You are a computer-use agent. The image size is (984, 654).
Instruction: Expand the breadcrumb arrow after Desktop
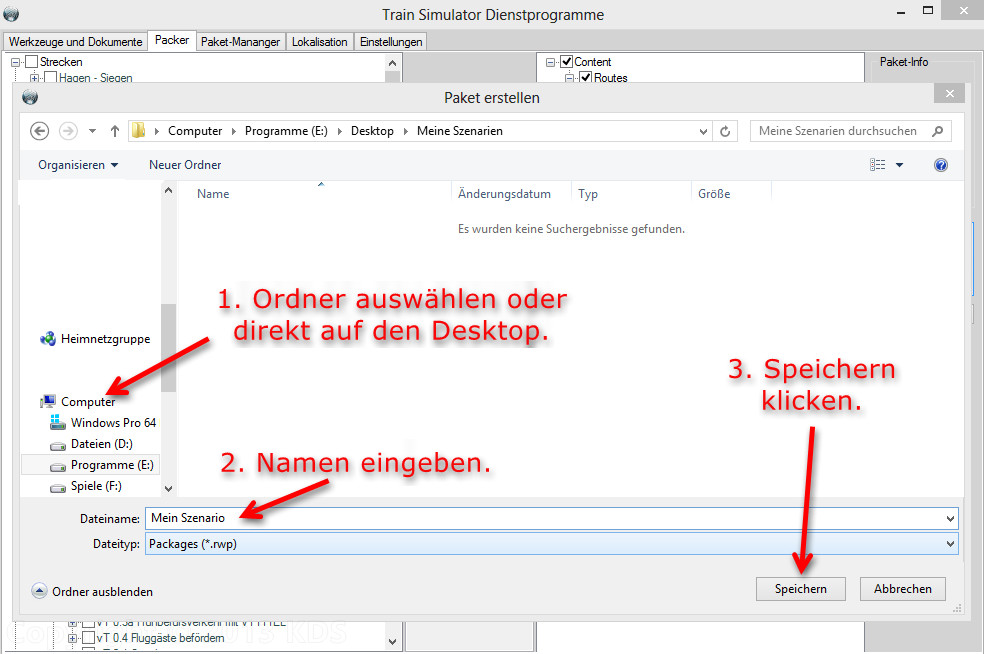tap(405, 131)
